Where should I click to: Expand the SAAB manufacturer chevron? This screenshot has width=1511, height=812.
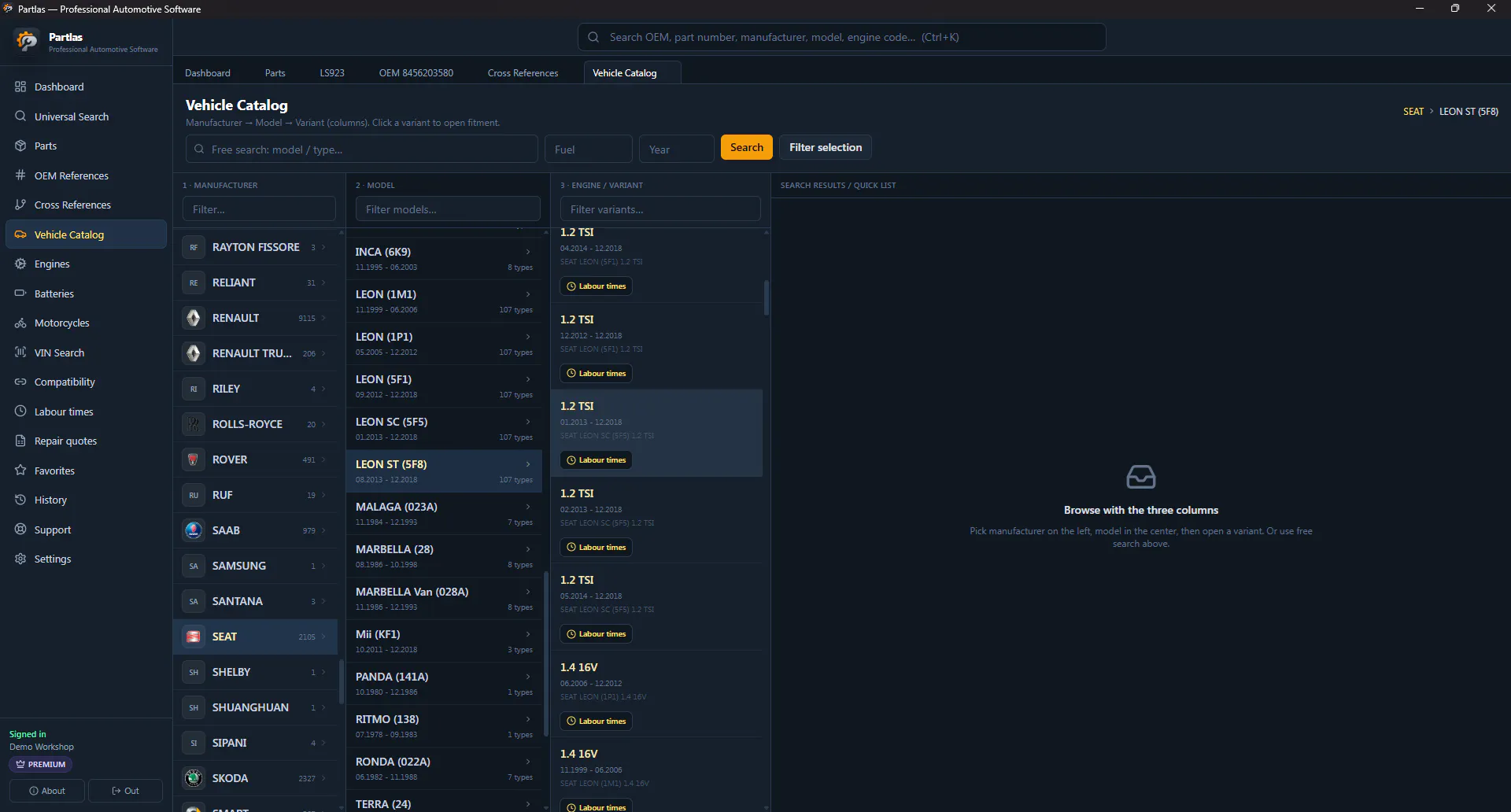coord(323,530)
